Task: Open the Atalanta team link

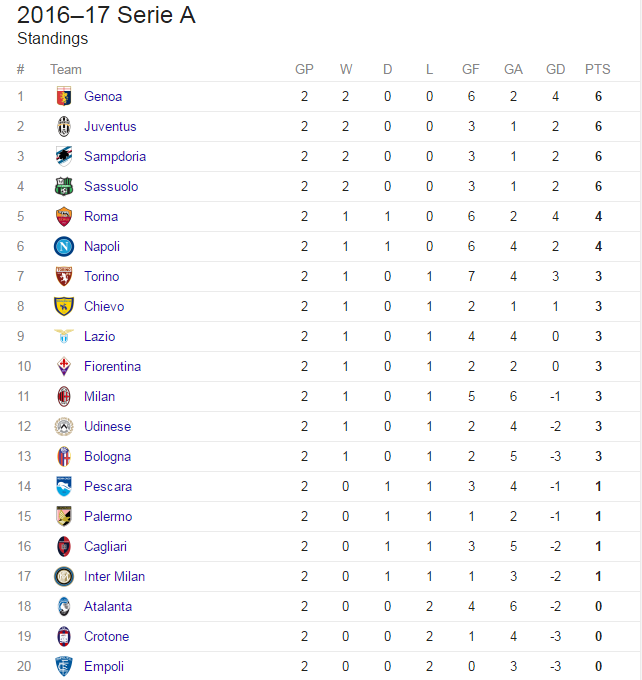Action: tap(108, 606)
